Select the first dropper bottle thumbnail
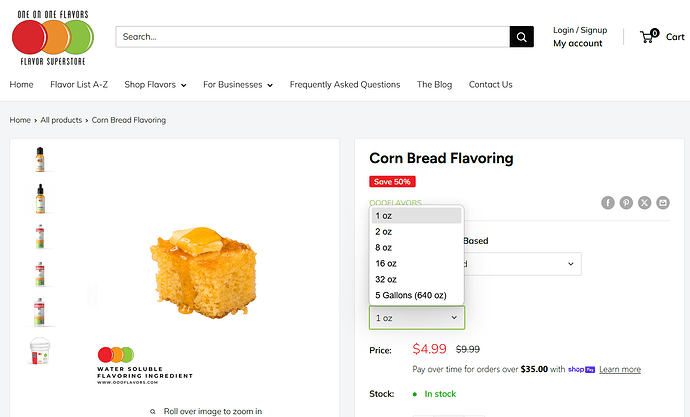 click(40, 159)
